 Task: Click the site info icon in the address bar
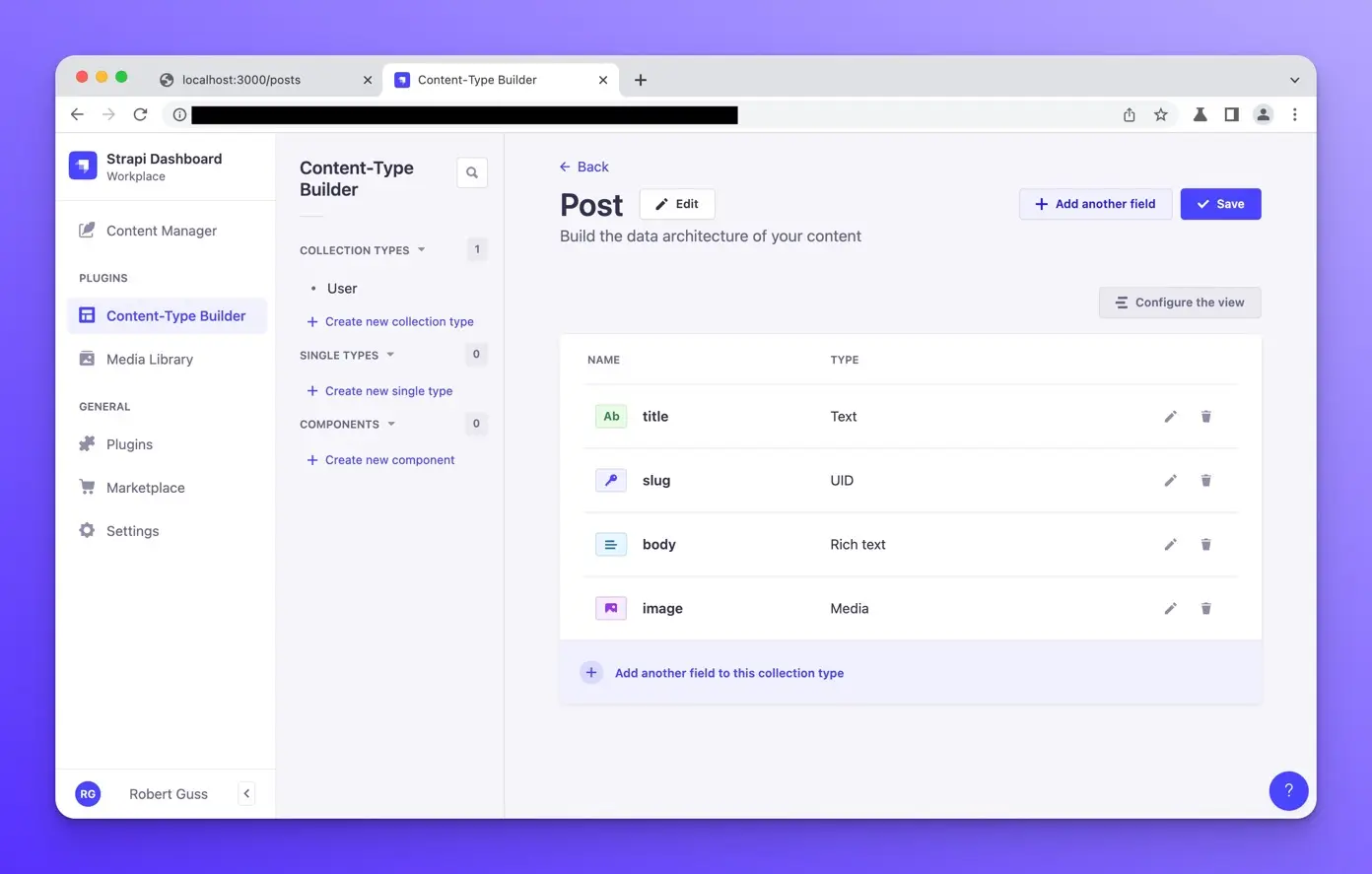coord(179,115)
